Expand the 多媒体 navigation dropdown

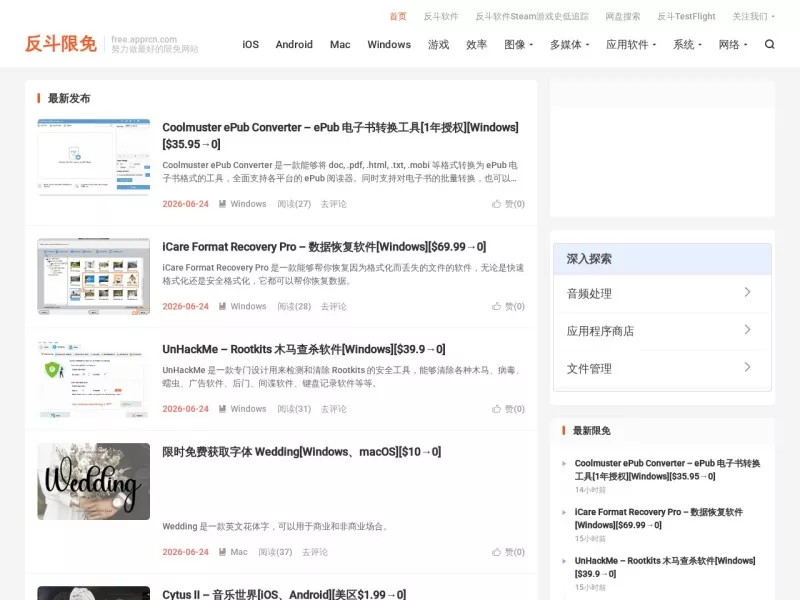click(x=569, y=45)
